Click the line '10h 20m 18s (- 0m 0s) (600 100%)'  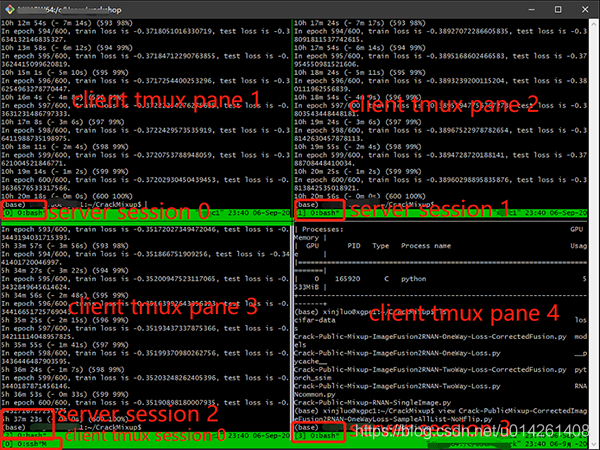click(x=67, y=196)
